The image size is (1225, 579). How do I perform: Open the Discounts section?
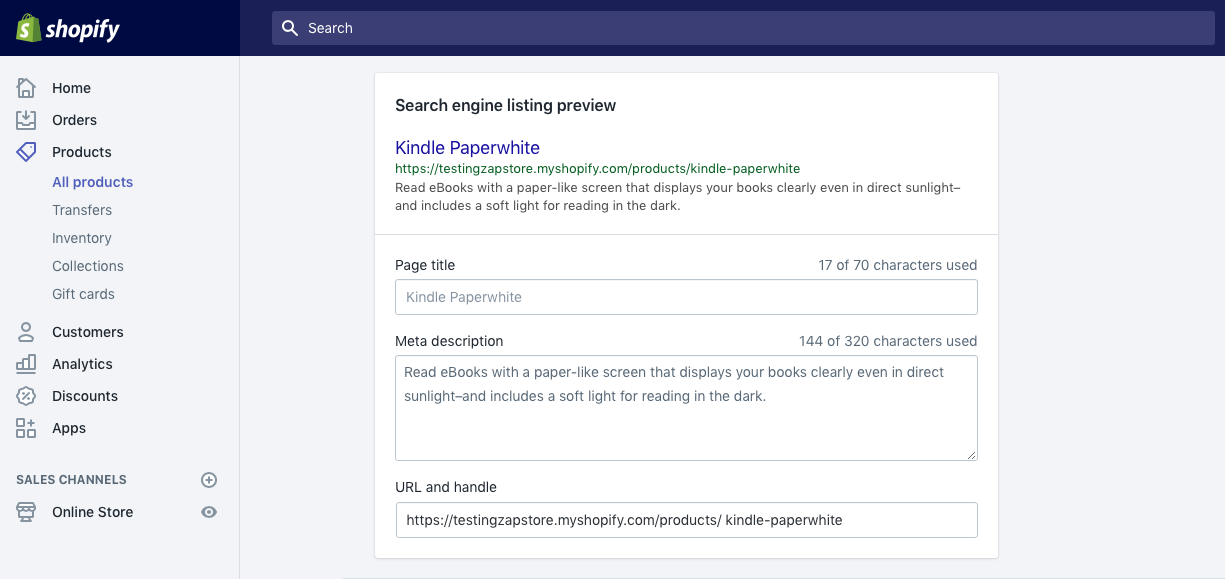[85, 396]
